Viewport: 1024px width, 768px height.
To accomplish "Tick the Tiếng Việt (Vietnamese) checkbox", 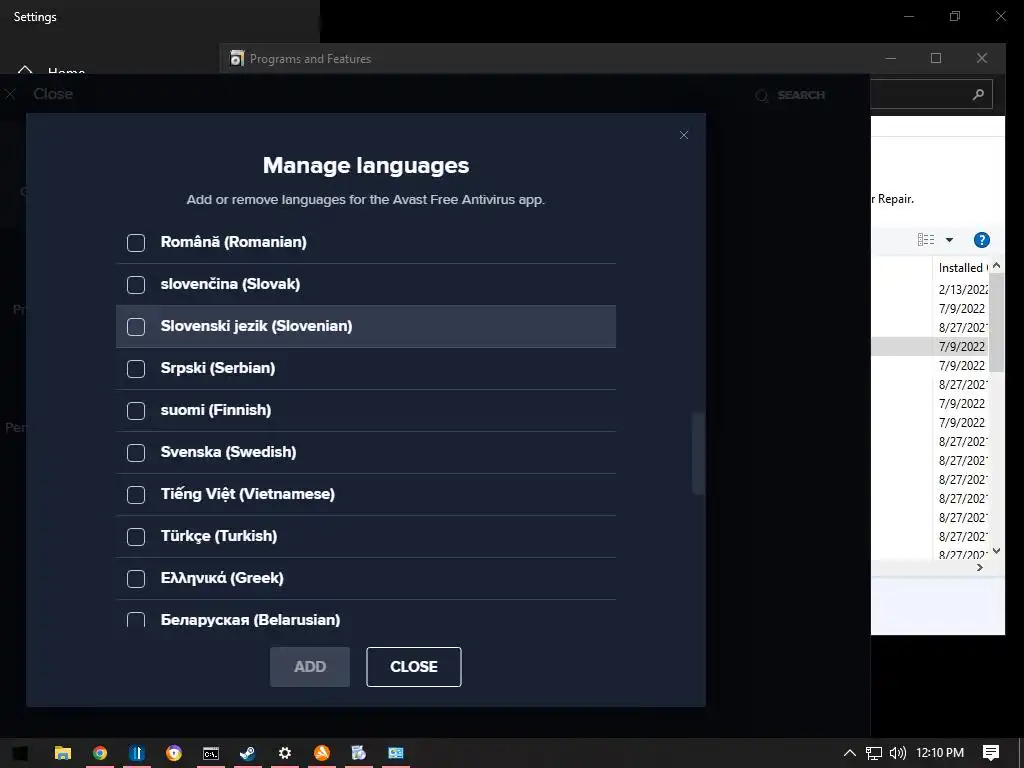I will [136, 495].
